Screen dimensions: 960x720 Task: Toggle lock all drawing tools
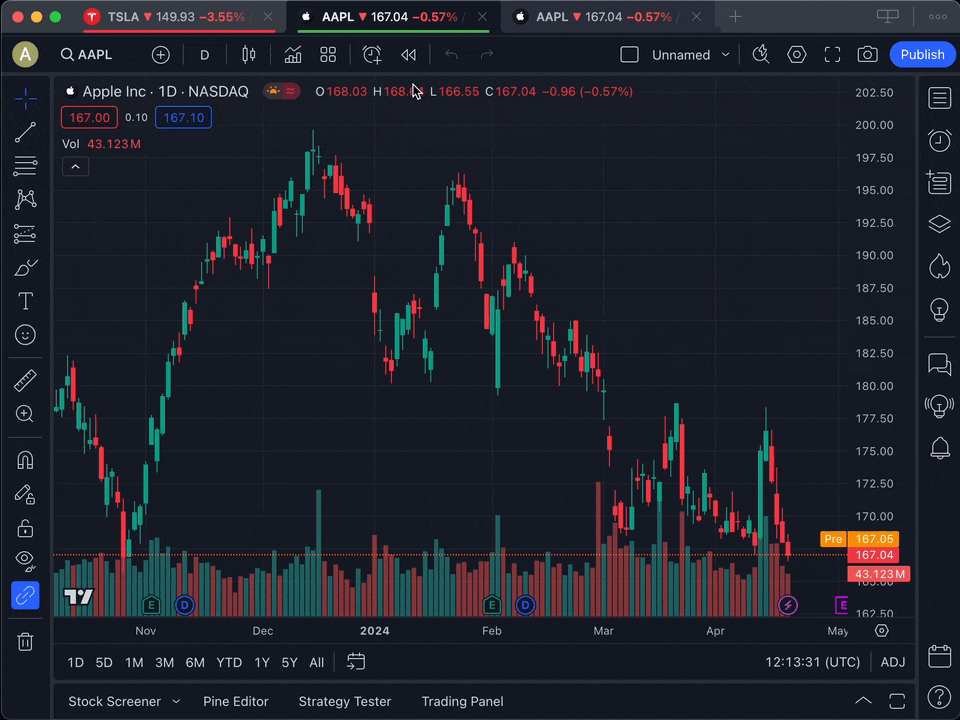point(25,528)
